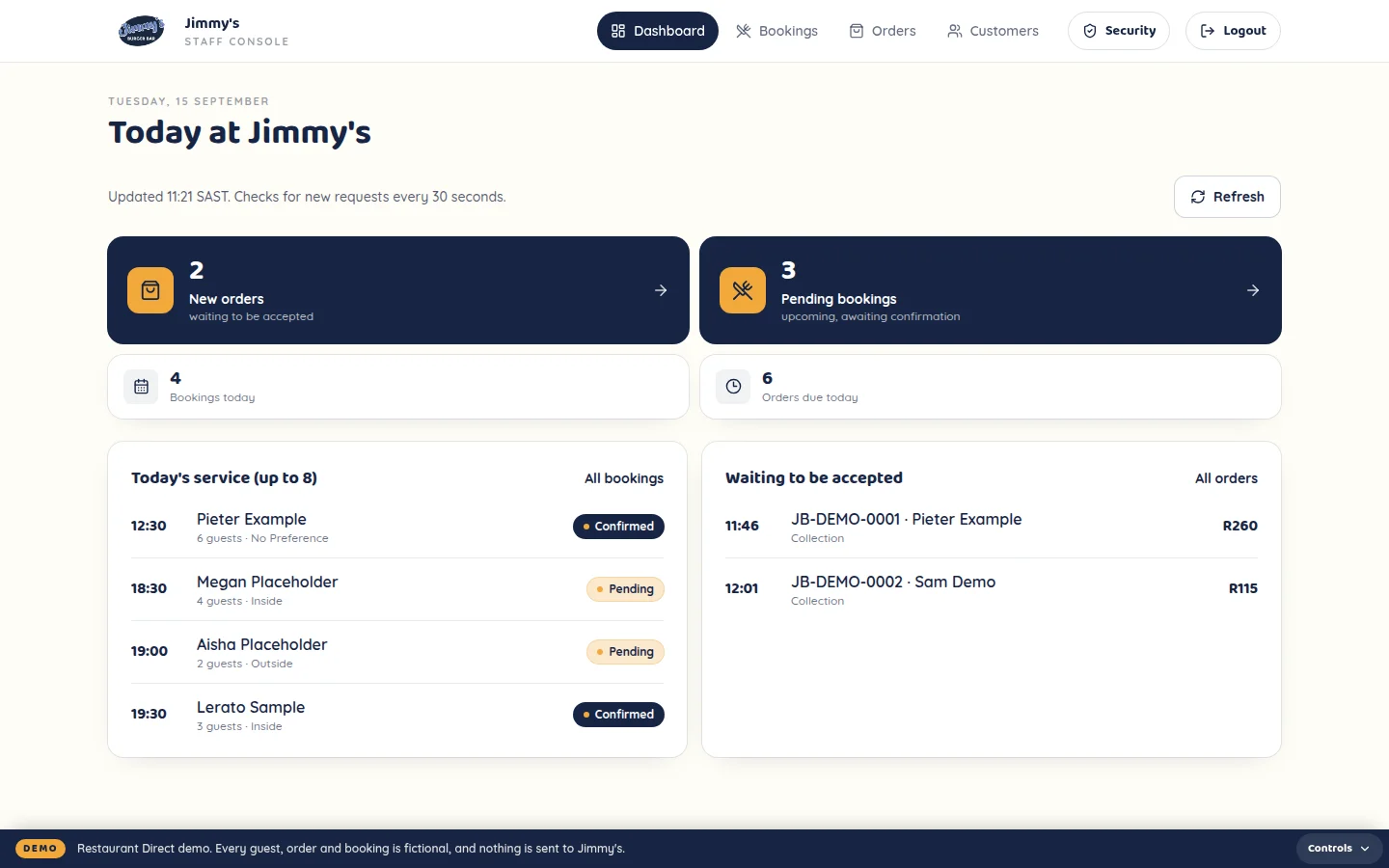The image size is (1389, 868).
Task: Click the Jimmy's Burger Bar logo
Action: (141, 31)
